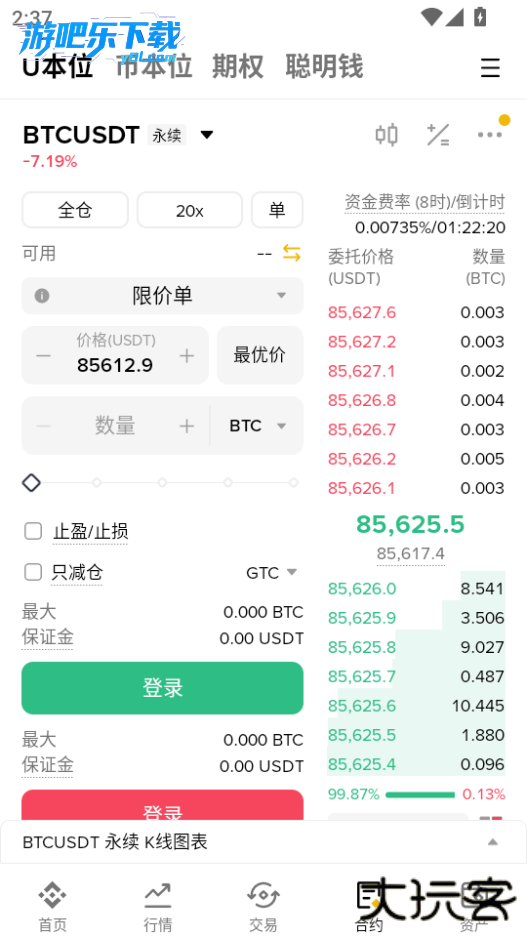The width and height of the screenshot is (527, 937).
Task: Select ask price 85,626.8 in order book
Action: click(362, 400)
